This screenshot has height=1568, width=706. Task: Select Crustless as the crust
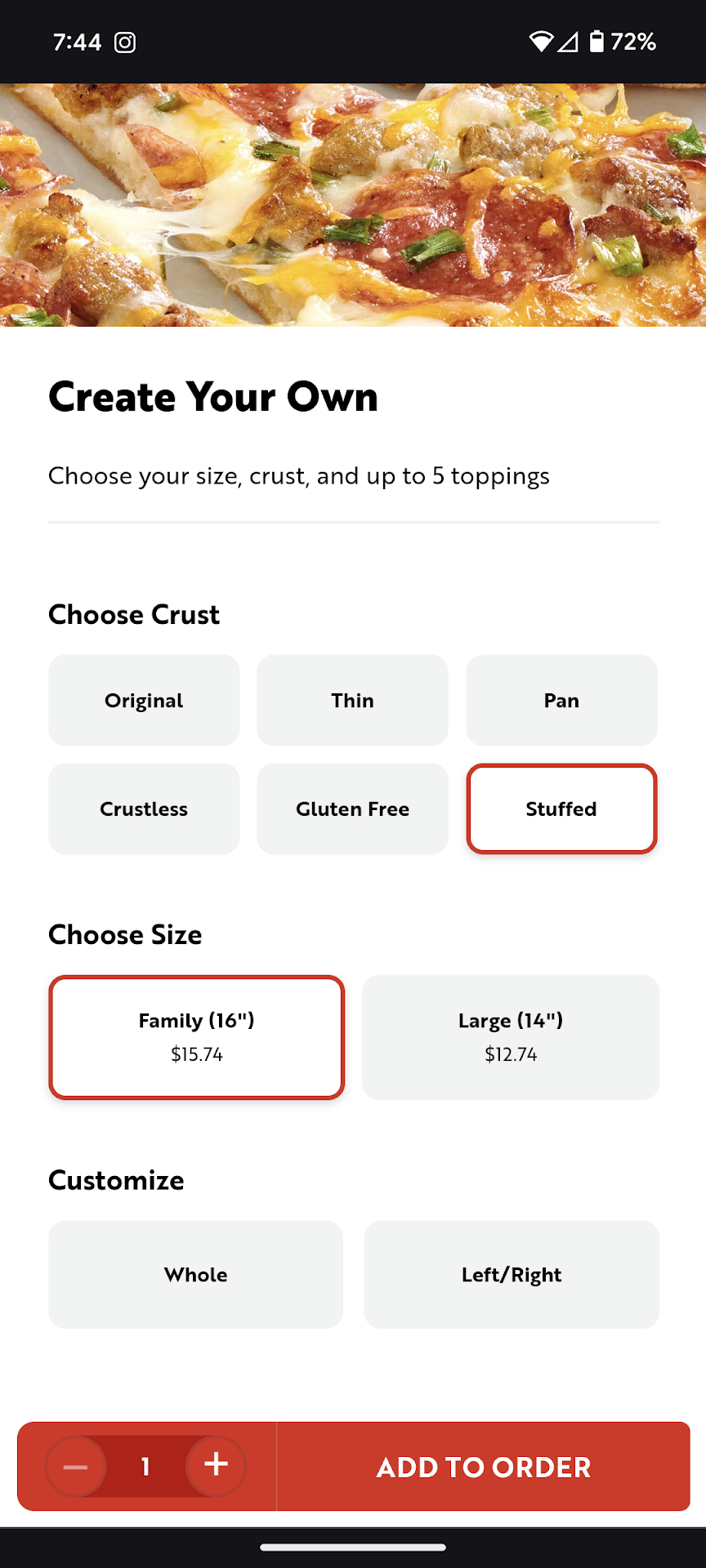point(144,809)
